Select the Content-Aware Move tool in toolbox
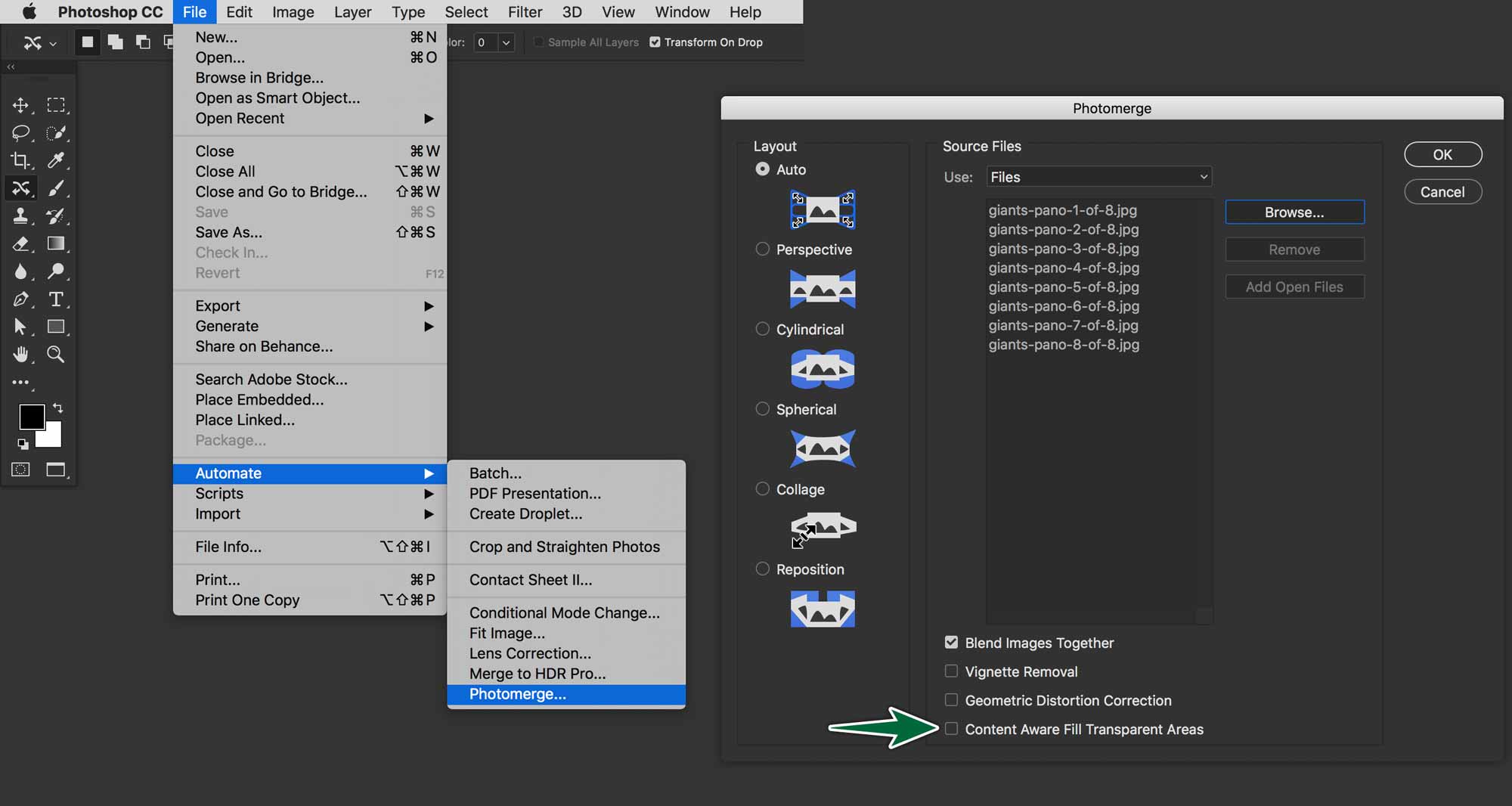This screenshot has height=806, width=1512. (20, 188)
